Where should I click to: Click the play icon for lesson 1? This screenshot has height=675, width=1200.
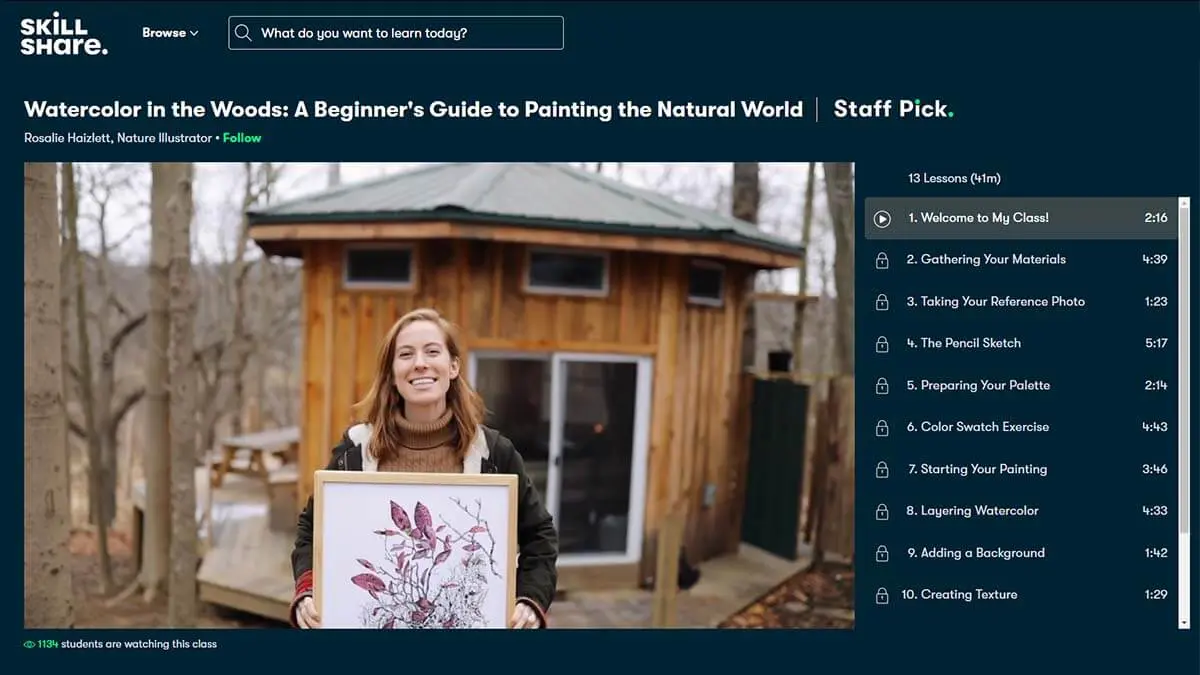coord(882,218)
